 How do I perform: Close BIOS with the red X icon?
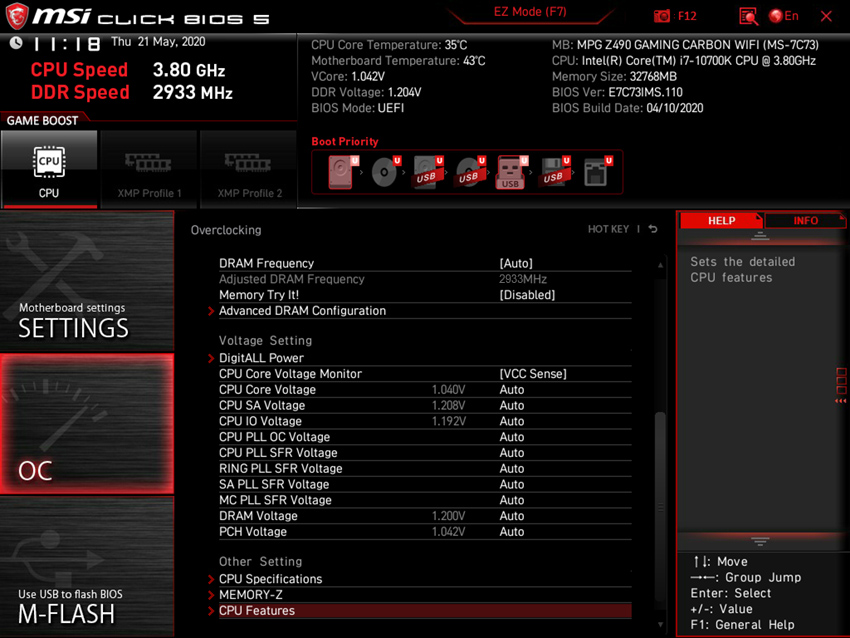pyautogui.click(x=826, y=16)
